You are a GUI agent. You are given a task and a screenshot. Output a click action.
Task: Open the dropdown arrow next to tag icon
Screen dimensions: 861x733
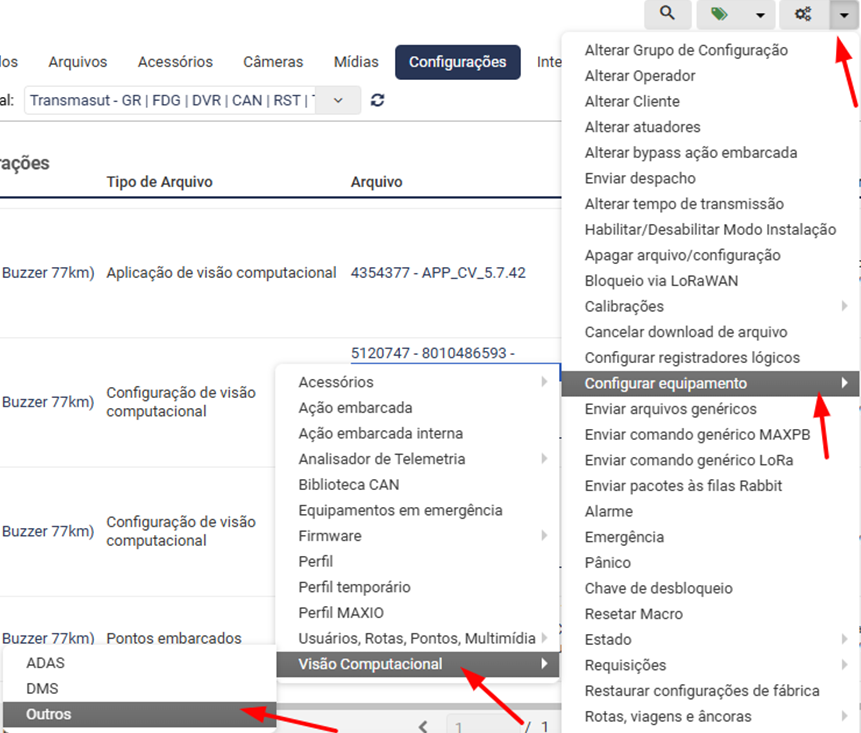(761, 15)
